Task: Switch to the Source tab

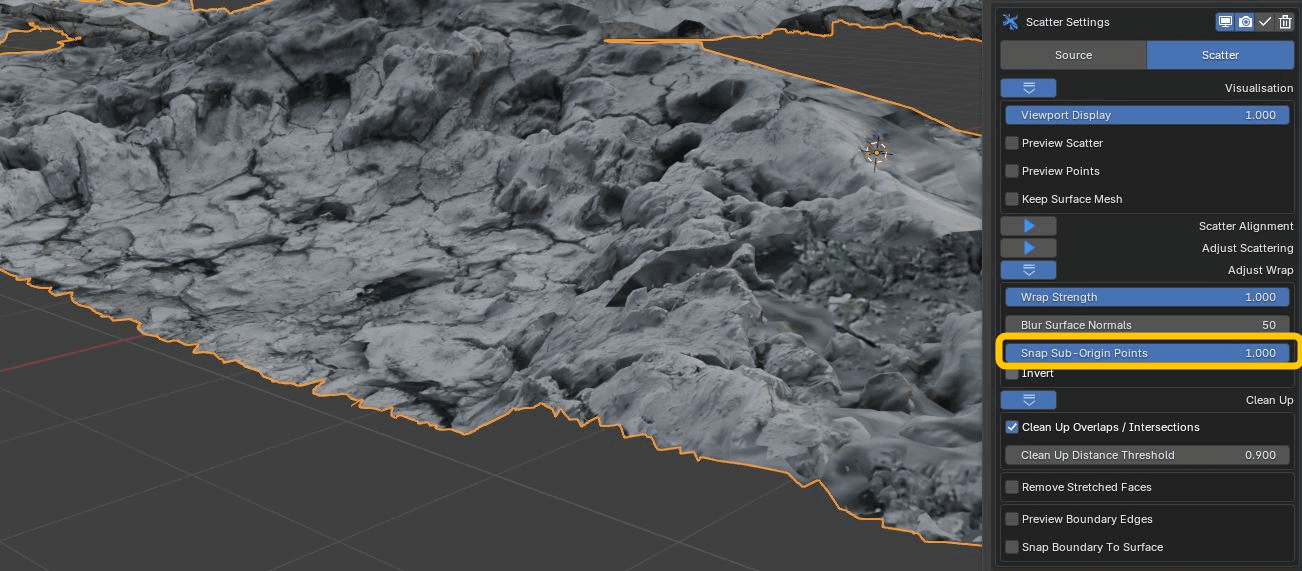Action: pyautogui.click(x=1073, y=55)
